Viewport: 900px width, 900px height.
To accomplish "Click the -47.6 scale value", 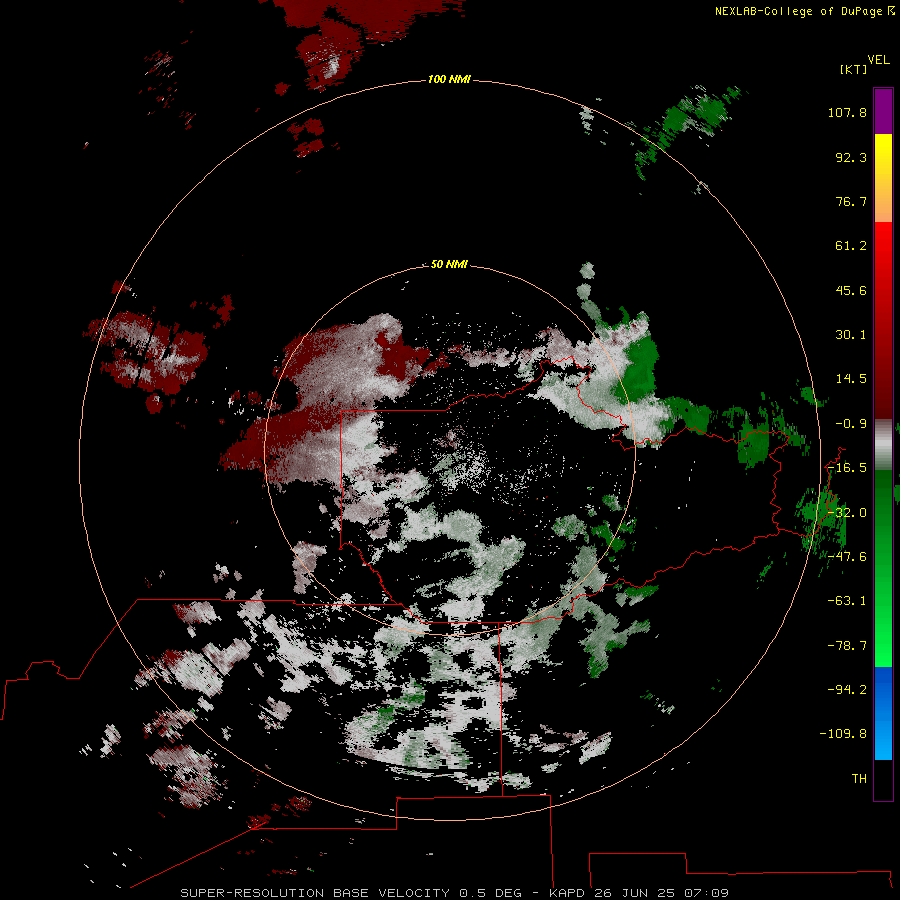I will coord(847,557).
